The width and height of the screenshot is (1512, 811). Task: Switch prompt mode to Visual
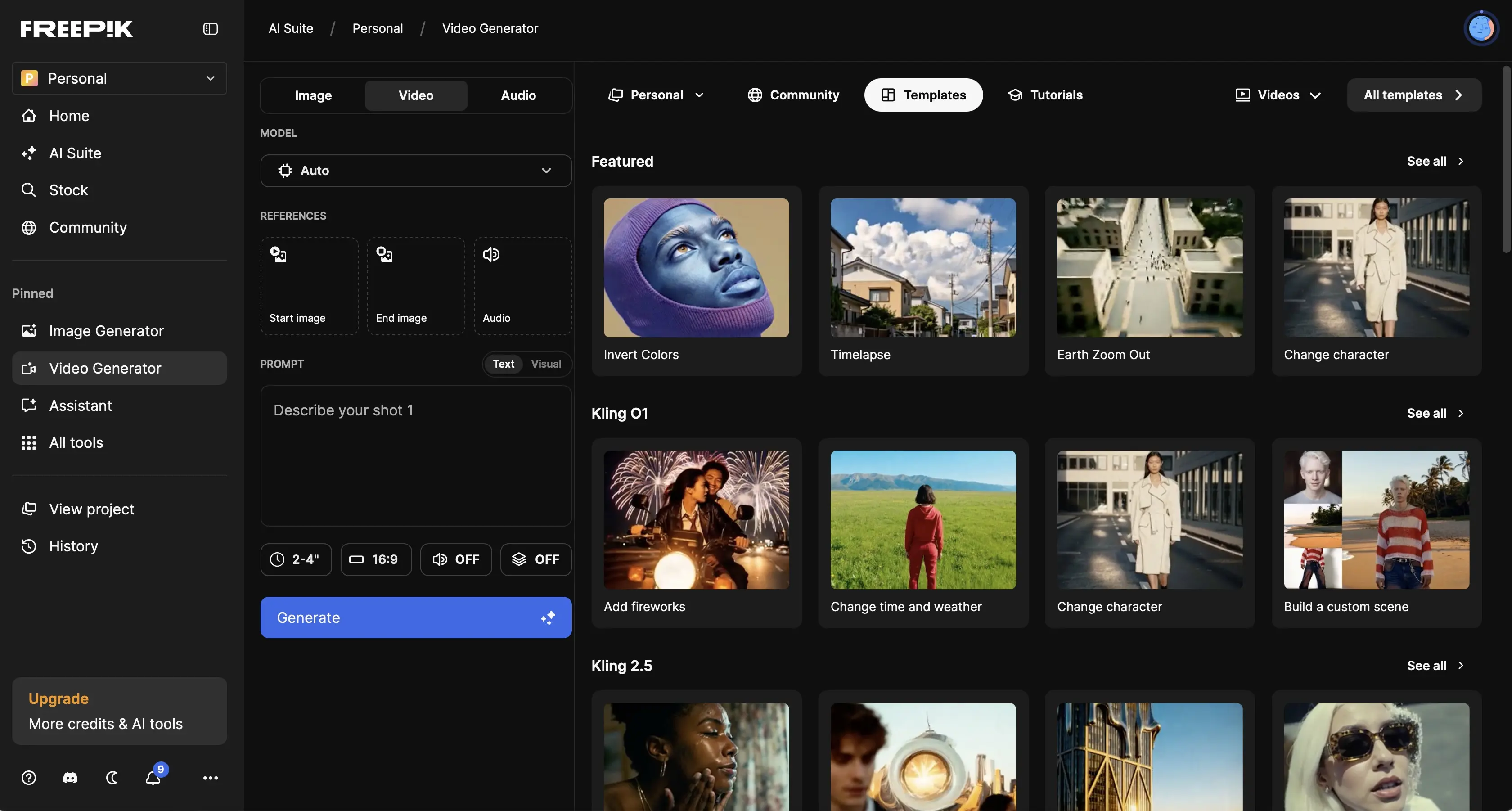pos(546,364)
